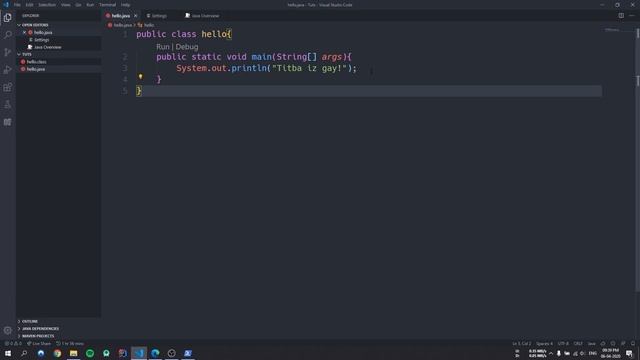Click the Ln, Col cursor position indicator
Screen dimensions: 640x360
click(x=522, y=344)
